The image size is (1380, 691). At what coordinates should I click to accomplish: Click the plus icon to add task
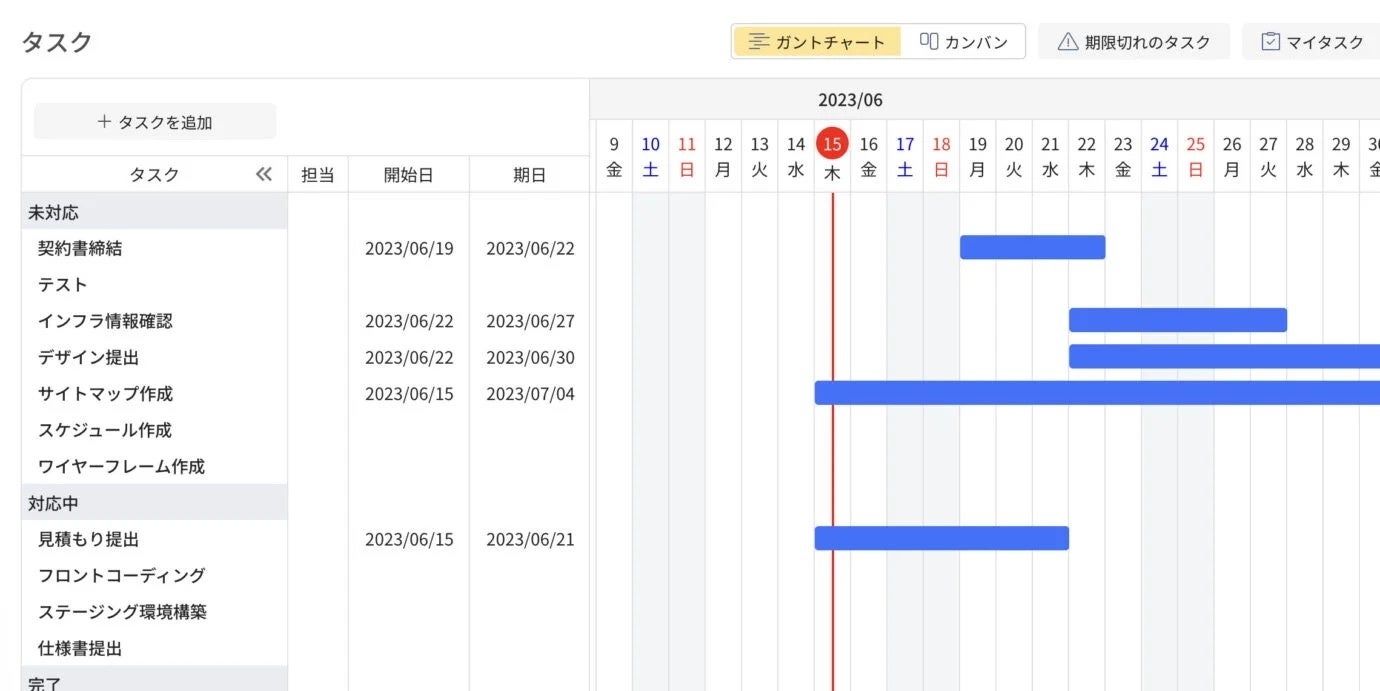(104, 122)
